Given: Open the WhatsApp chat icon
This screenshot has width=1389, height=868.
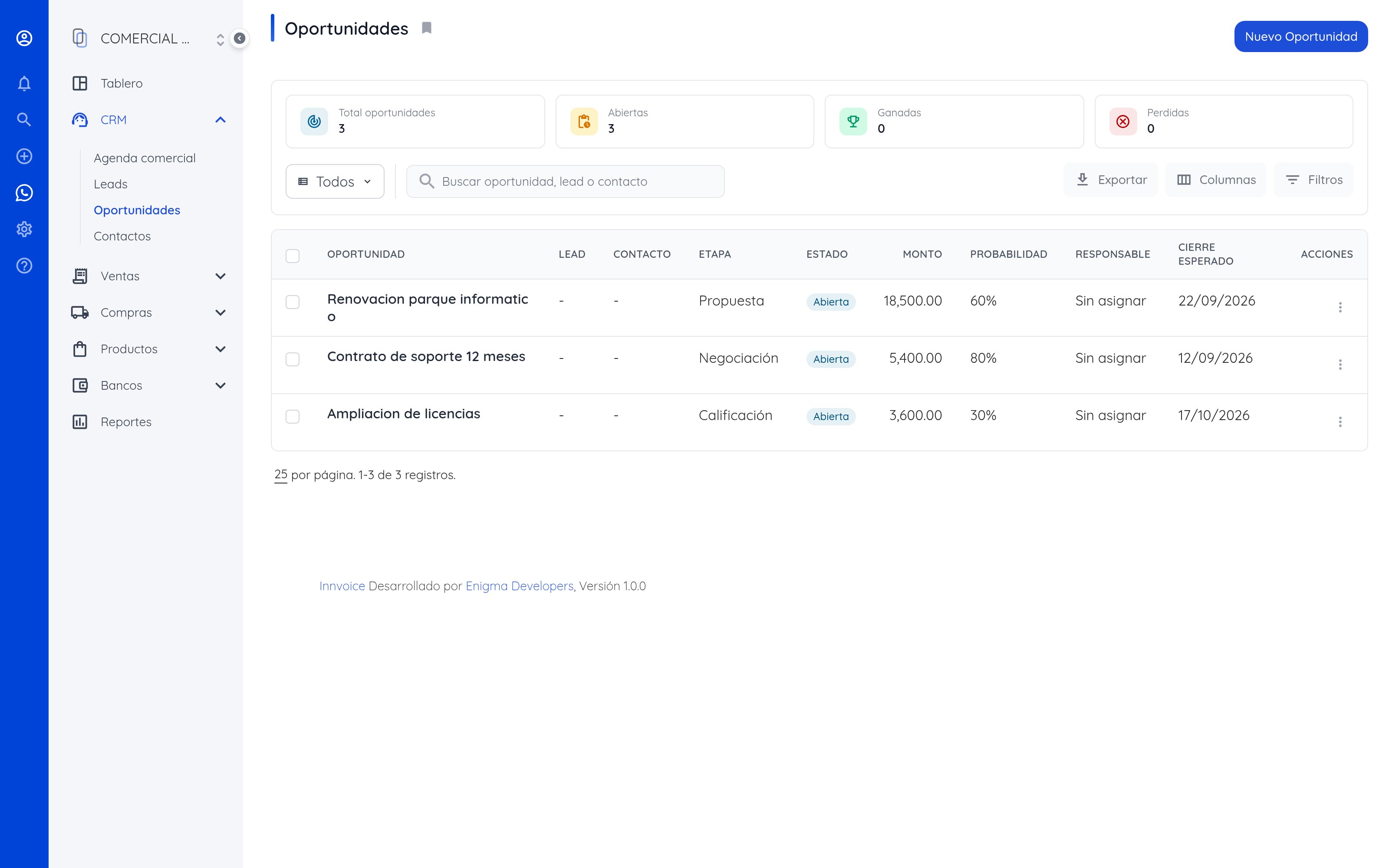Looking at the screenshot, I should coord(24,193).
